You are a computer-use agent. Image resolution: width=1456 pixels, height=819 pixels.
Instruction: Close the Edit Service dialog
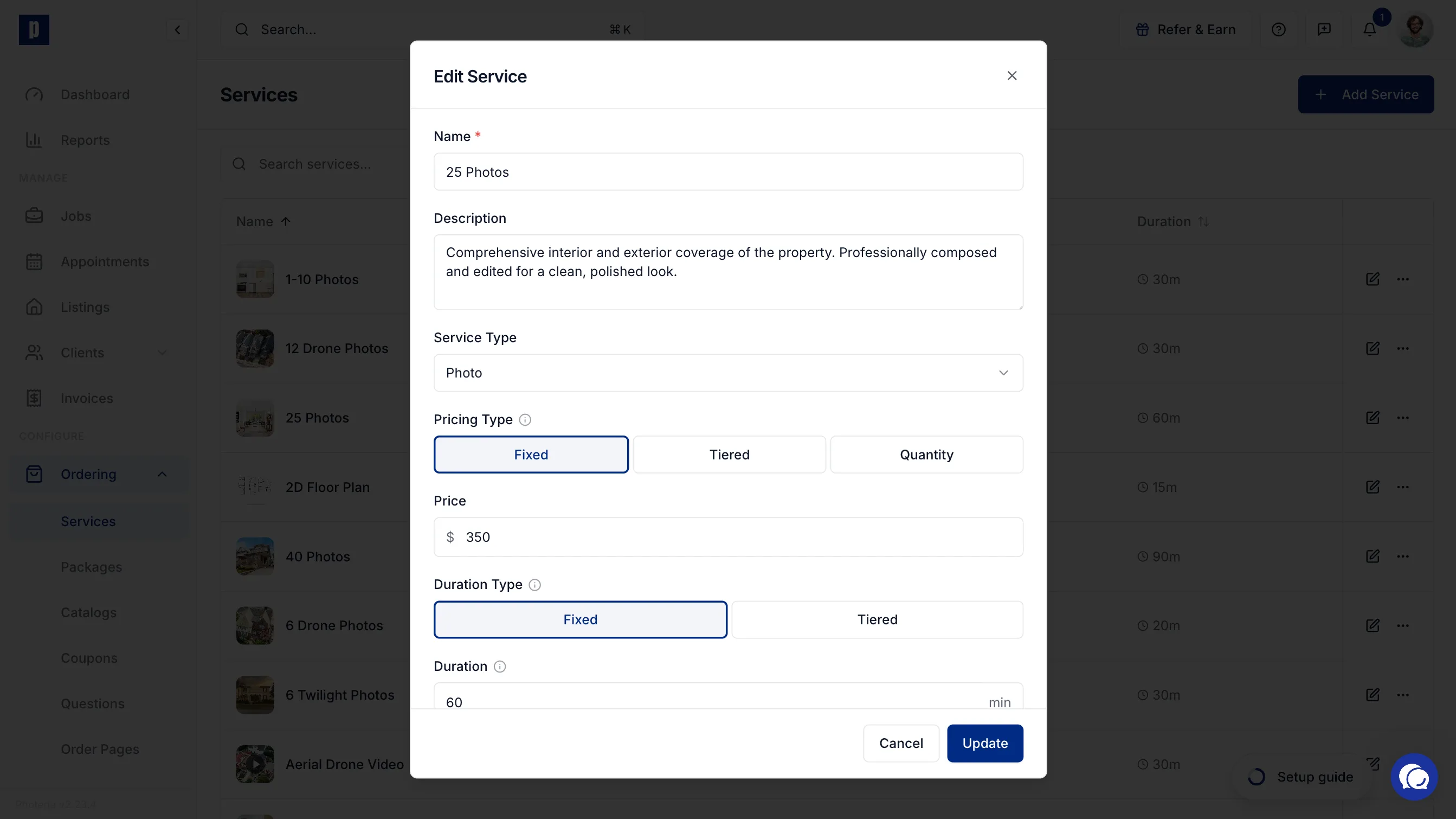click(1012, 76)
